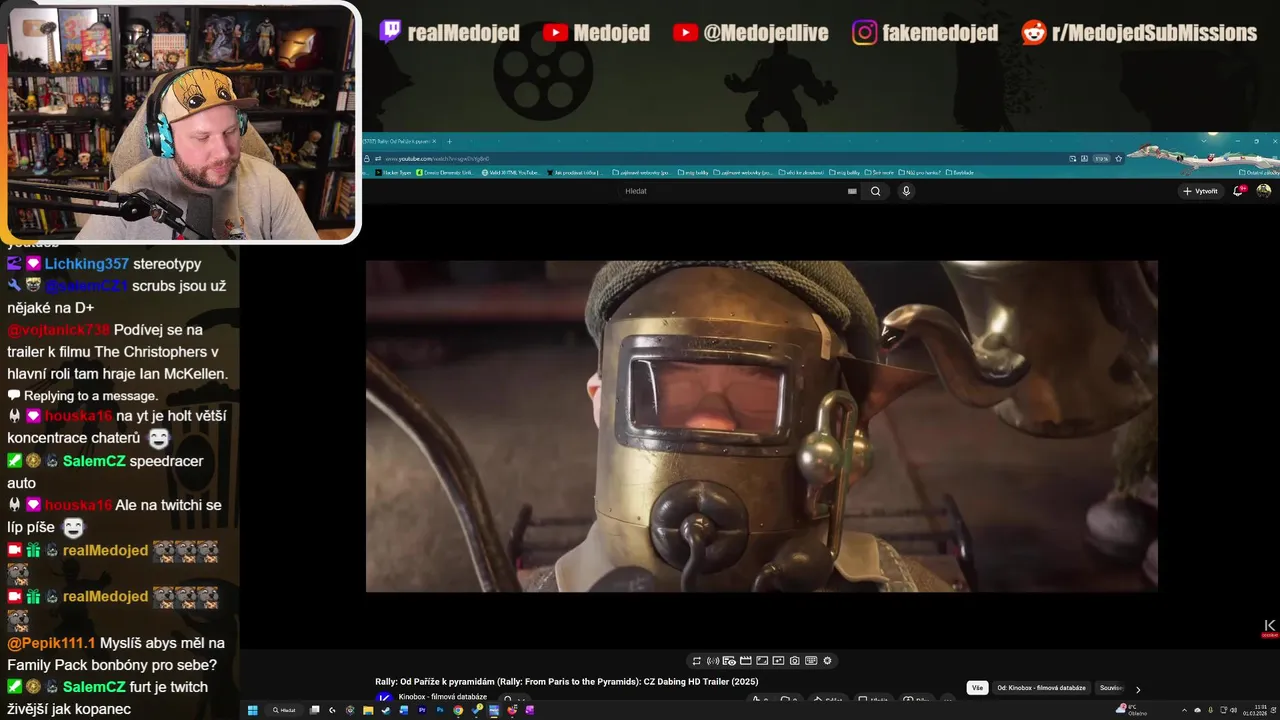Click vojtanick738 mention in chat
This screenshot has height=720, width=1280.
click(x=58, y=330)
